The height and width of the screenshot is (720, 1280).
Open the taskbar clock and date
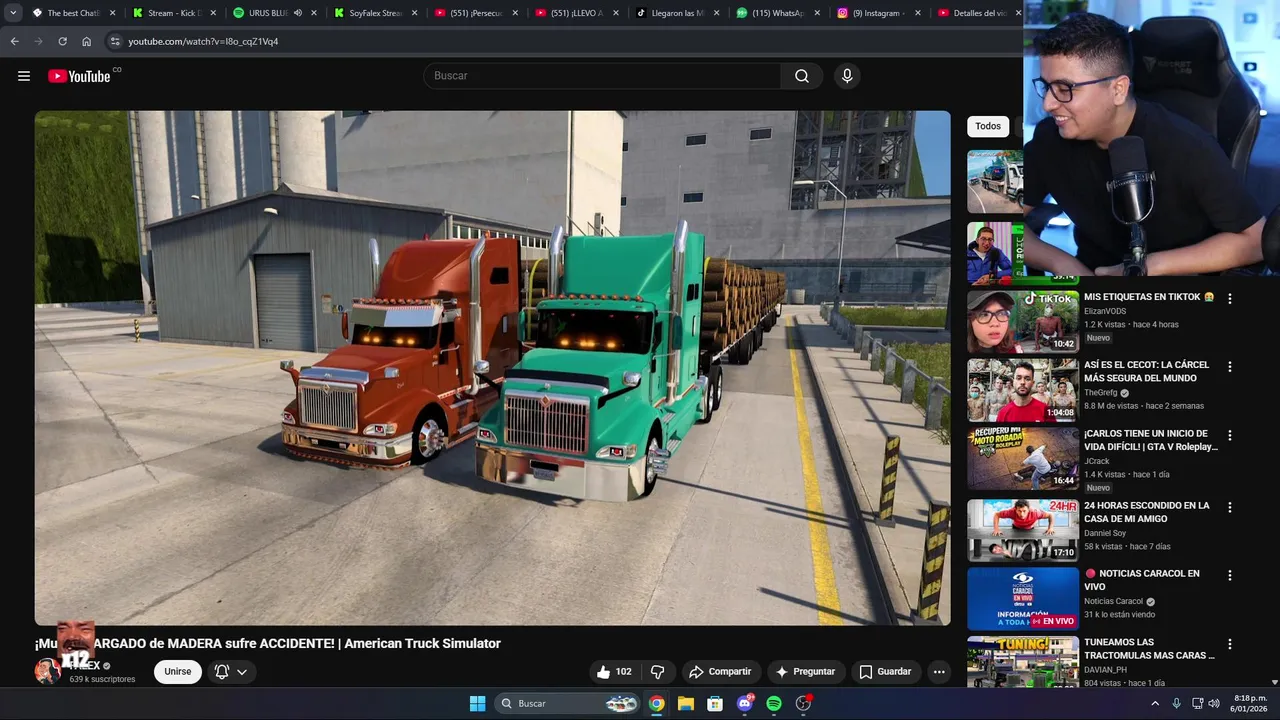click(1250, 703)
